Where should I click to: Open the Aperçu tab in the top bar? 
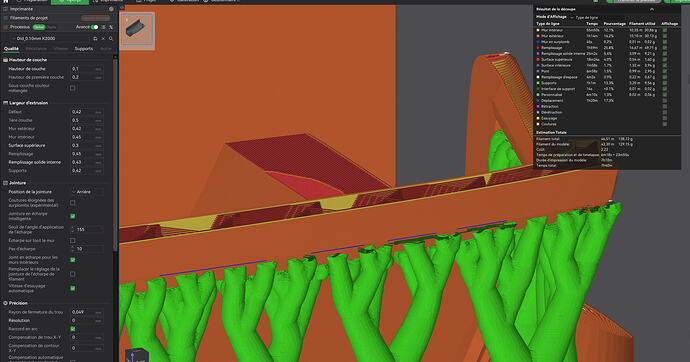[70, 1]
